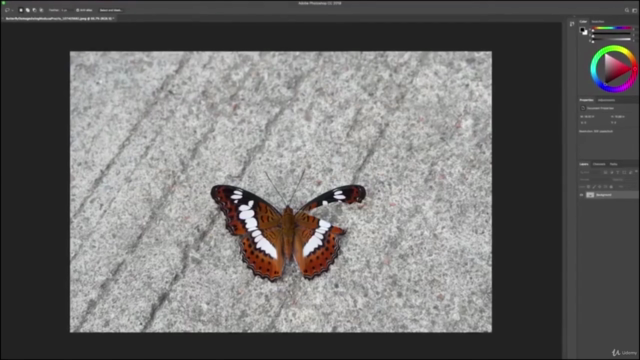The image size is (640, 360).
Task: Select the butterfly document tab
Action: pos(59,18)
